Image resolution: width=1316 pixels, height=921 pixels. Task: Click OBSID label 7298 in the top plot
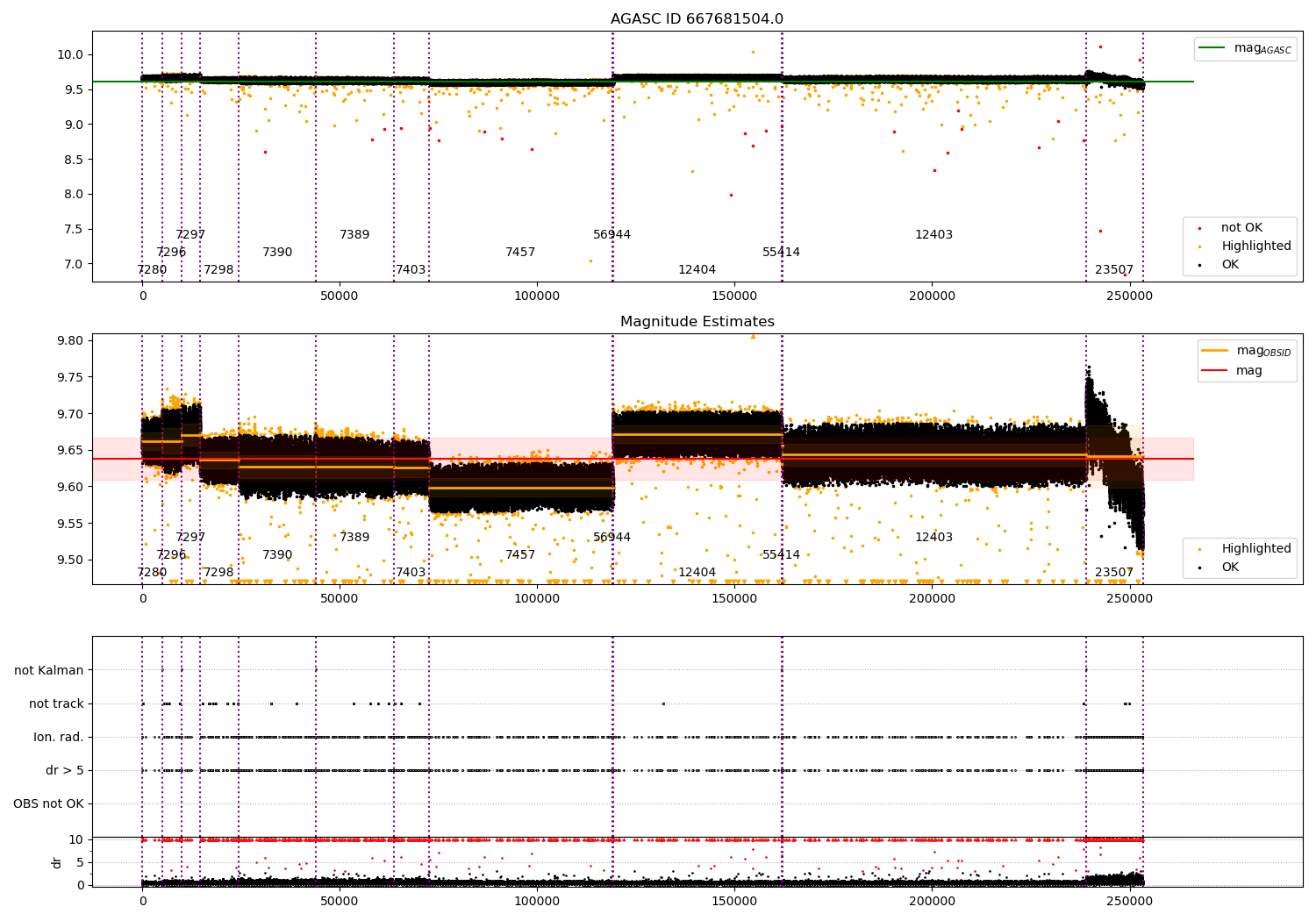[x=218, y=270]
